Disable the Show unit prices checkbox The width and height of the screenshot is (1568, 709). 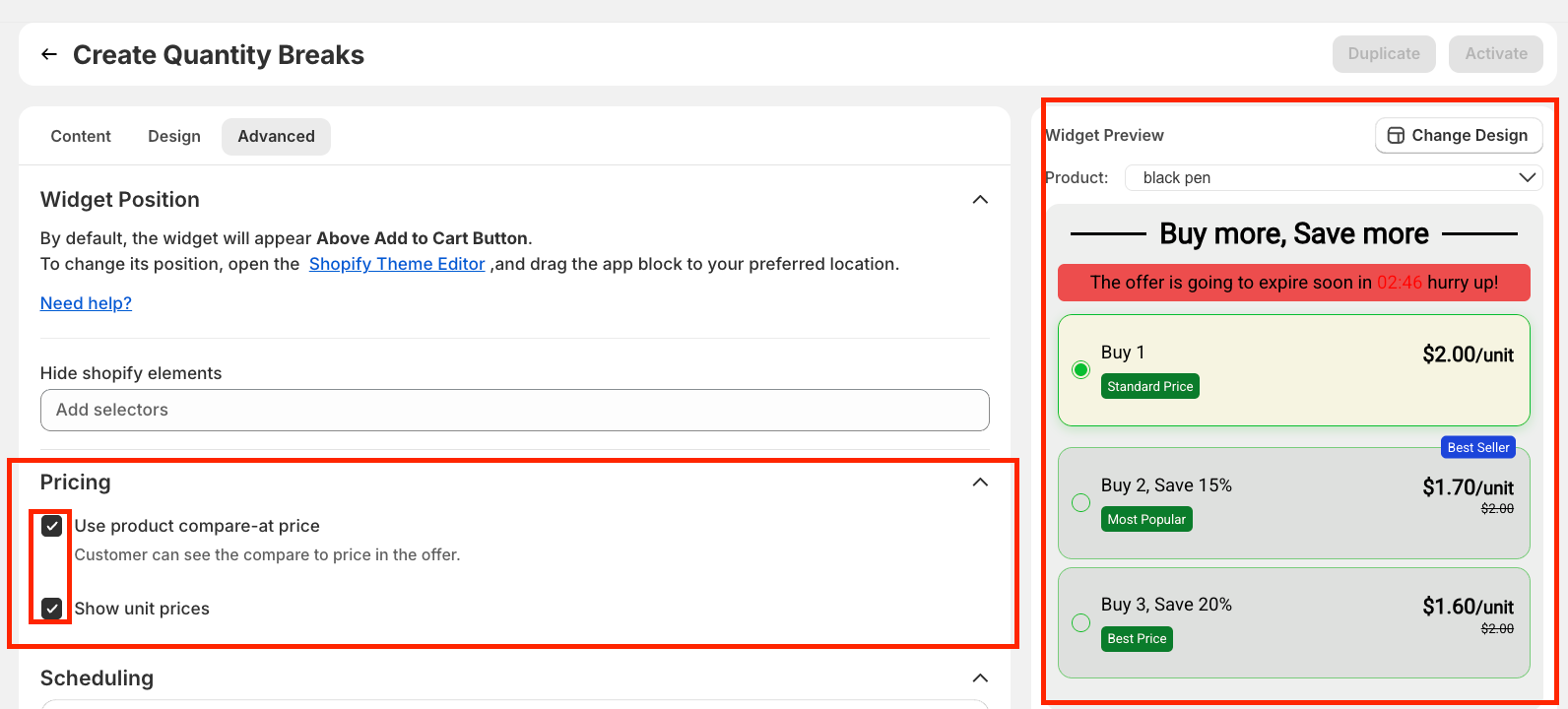[52, 609]
